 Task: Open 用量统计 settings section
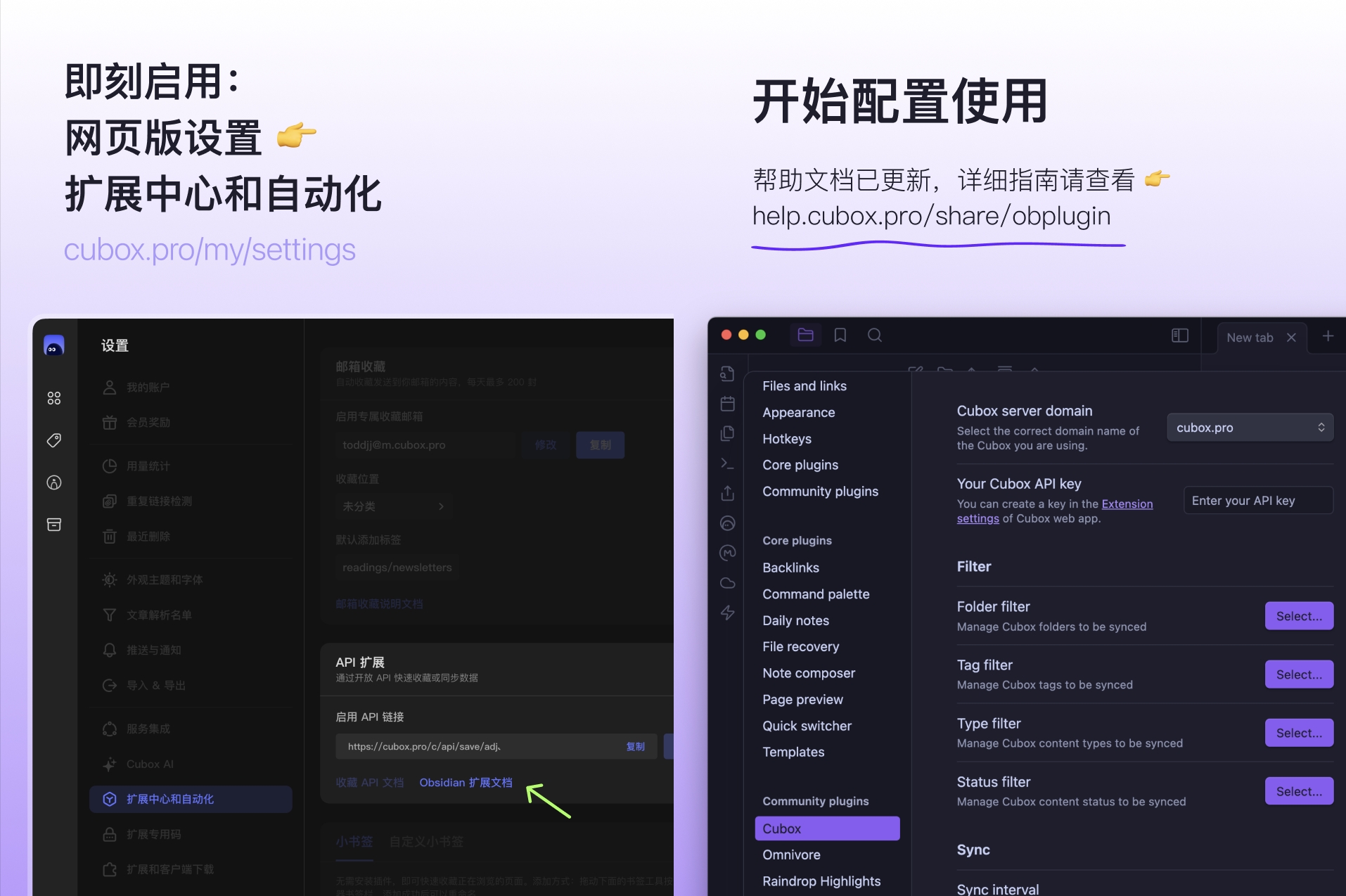[191, 466]
